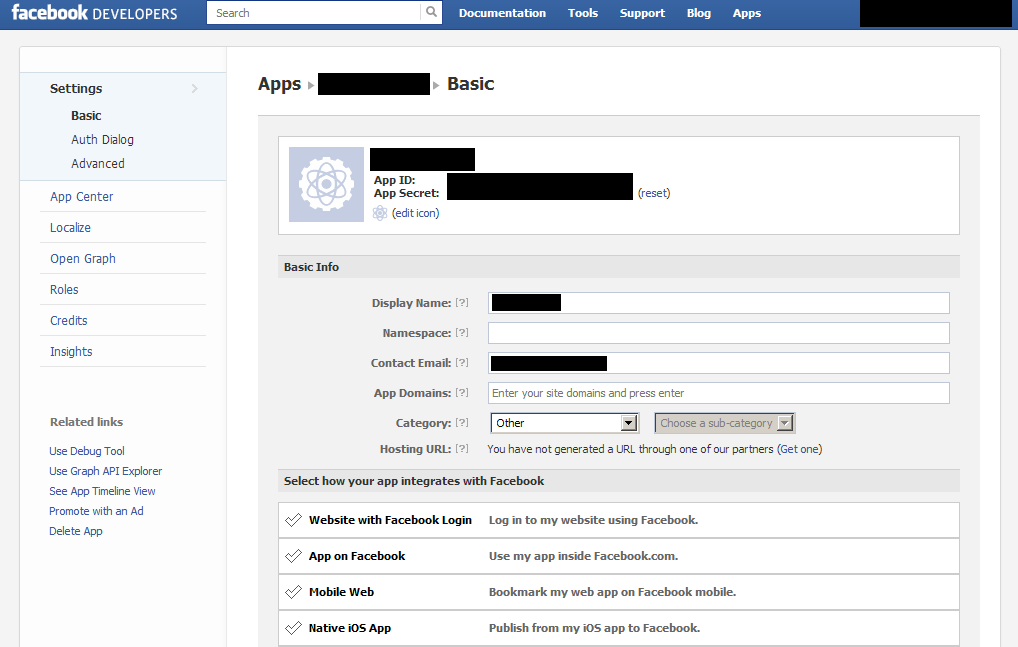Select the App on Facebook row label

pyautogui.click(x=356, y=556)
